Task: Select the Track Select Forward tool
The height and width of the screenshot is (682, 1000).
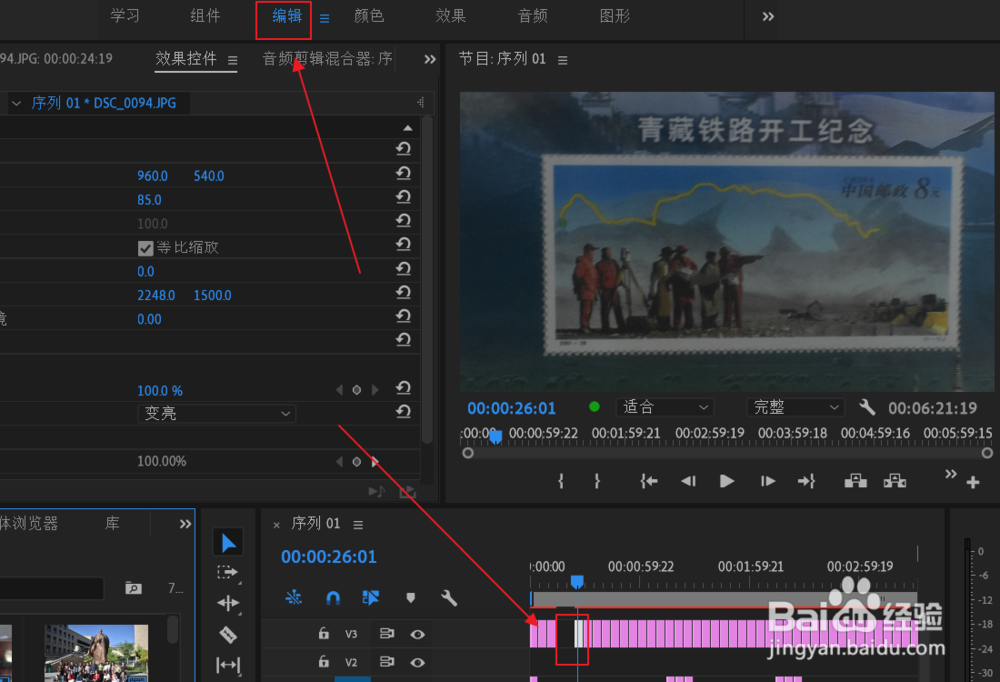Action: pyautogui.click(x=227, y=572)
